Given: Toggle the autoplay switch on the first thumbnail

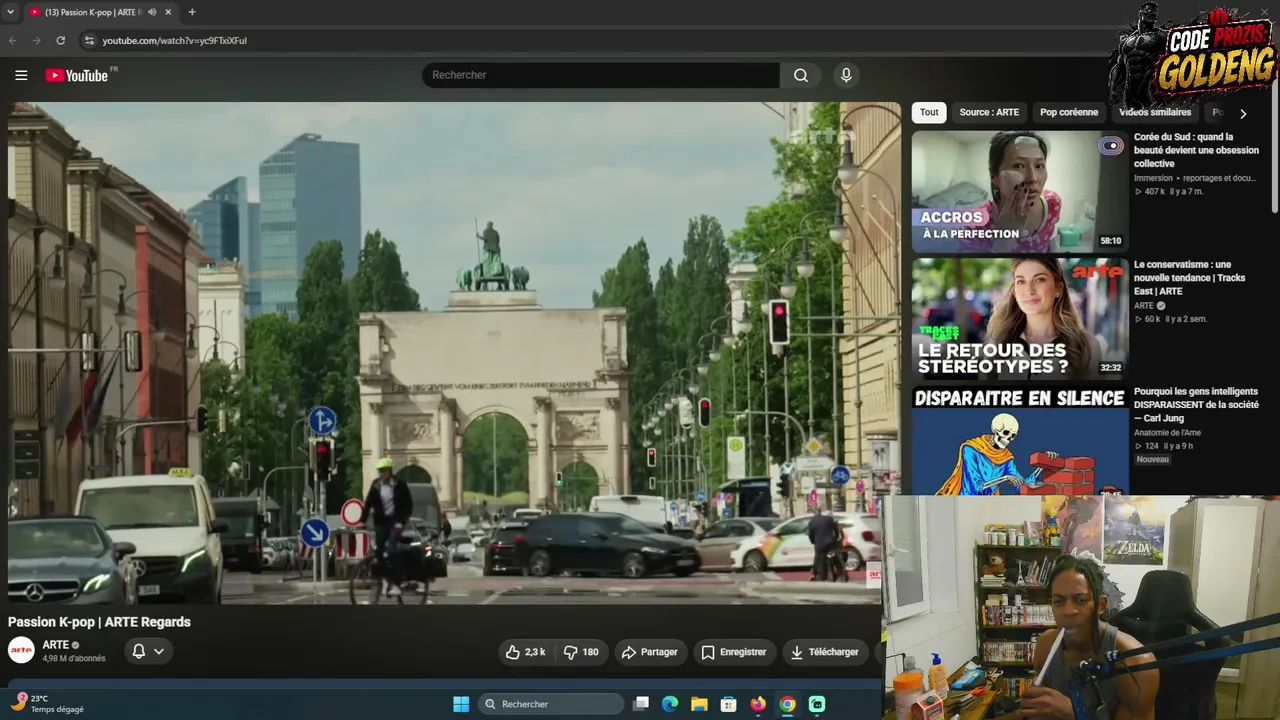Looking at the screenshot, I should (1111, 146).
